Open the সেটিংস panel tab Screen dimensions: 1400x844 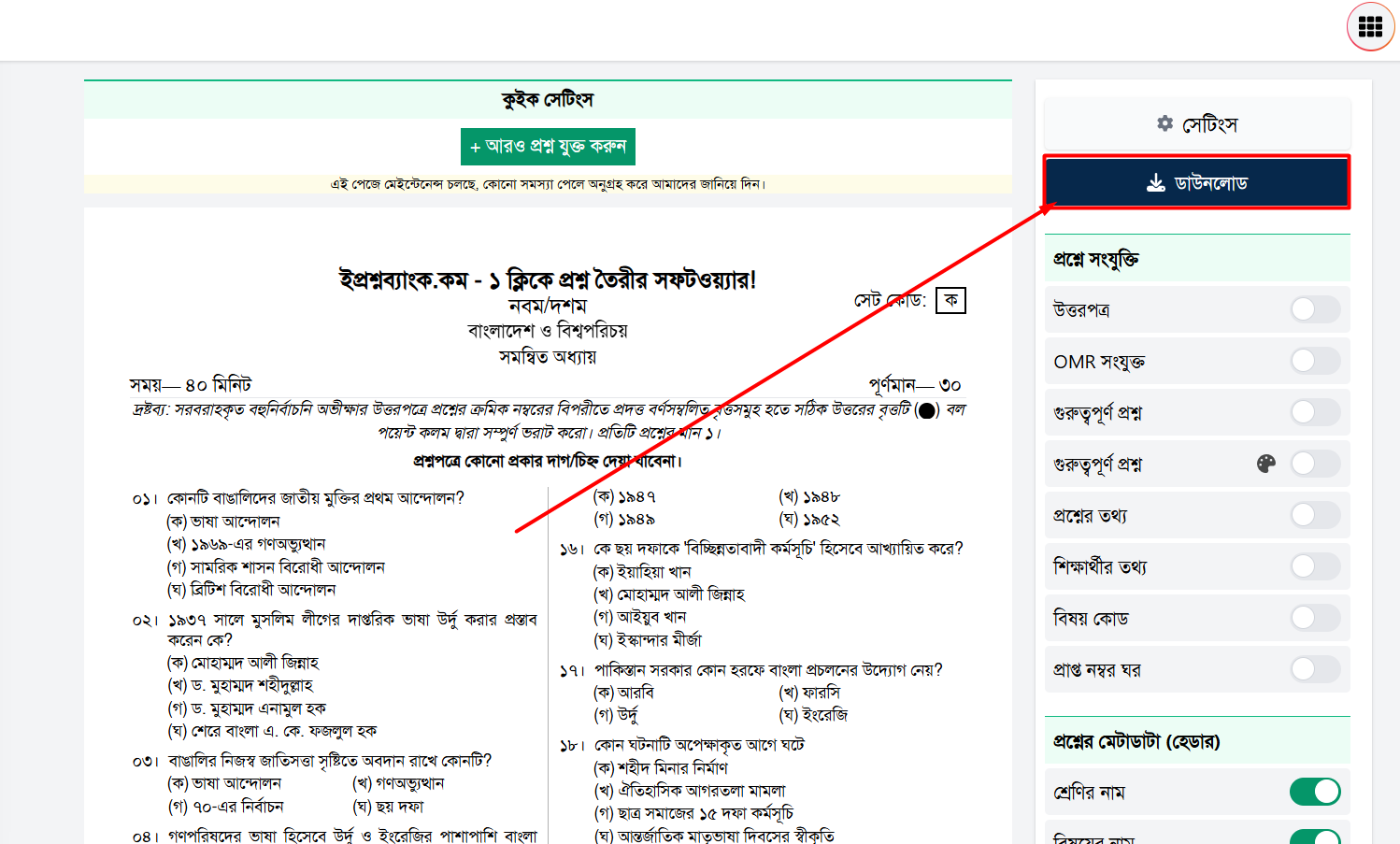[1197, 123]
